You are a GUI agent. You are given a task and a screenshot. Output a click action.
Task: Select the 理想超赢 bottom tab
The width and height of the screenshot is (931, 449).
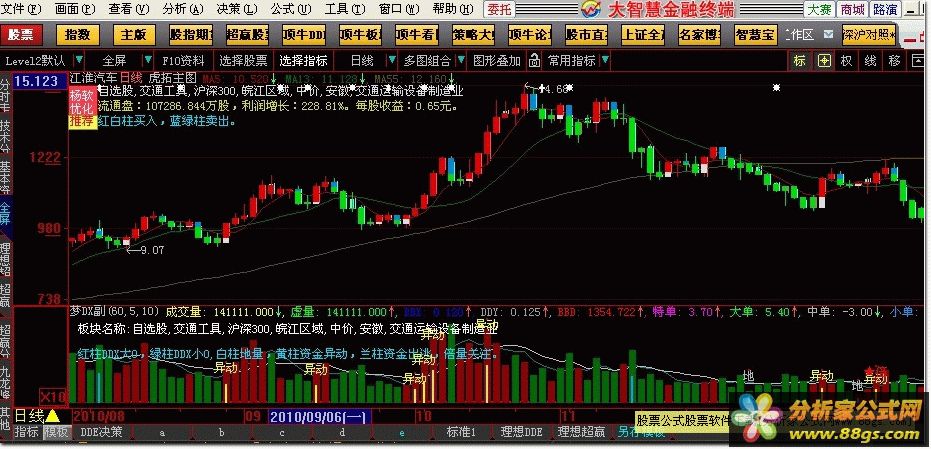click(x=581, y=432)
